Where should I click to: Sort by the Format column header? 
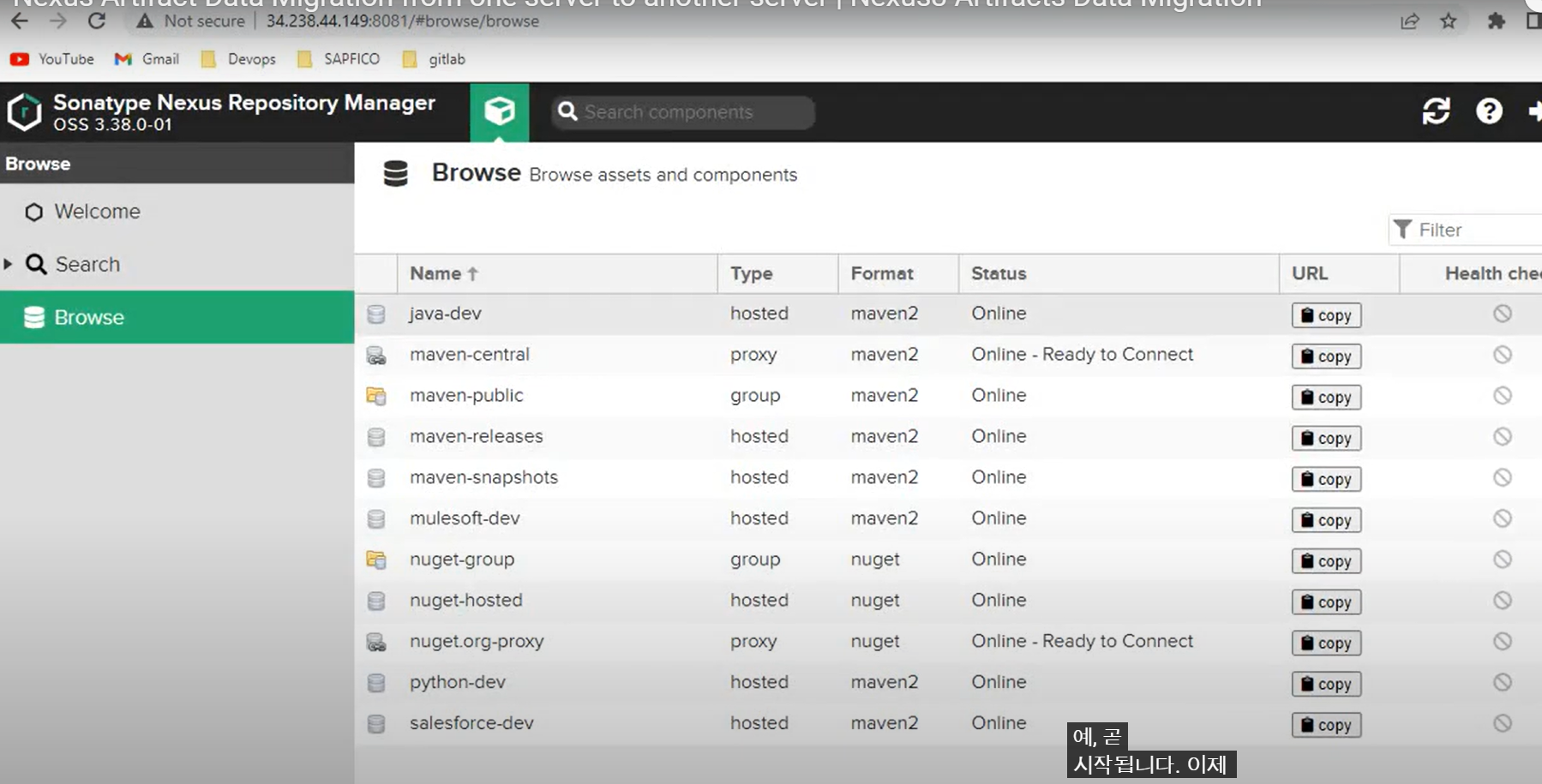(x=897, y=273)
